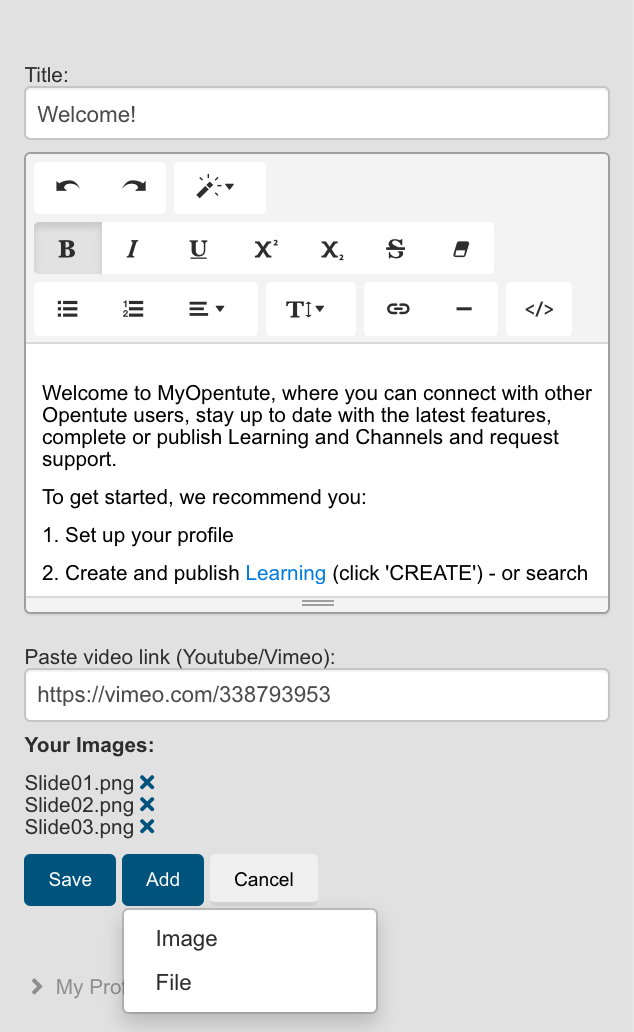Toggle strikethrough formatting

click(396, 248)
